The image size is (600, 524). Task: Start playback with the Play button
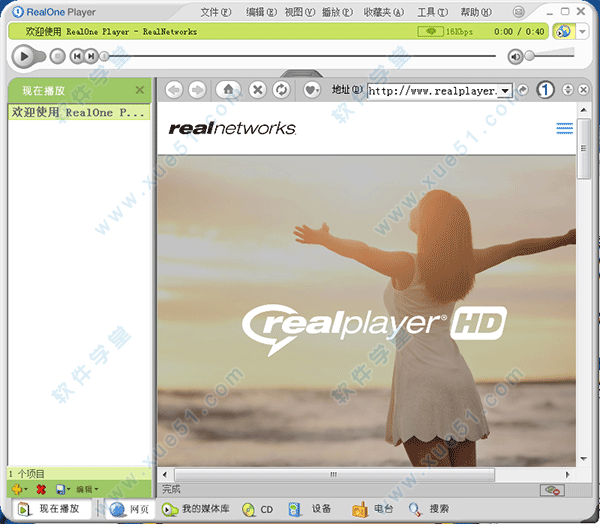[23, 57]
